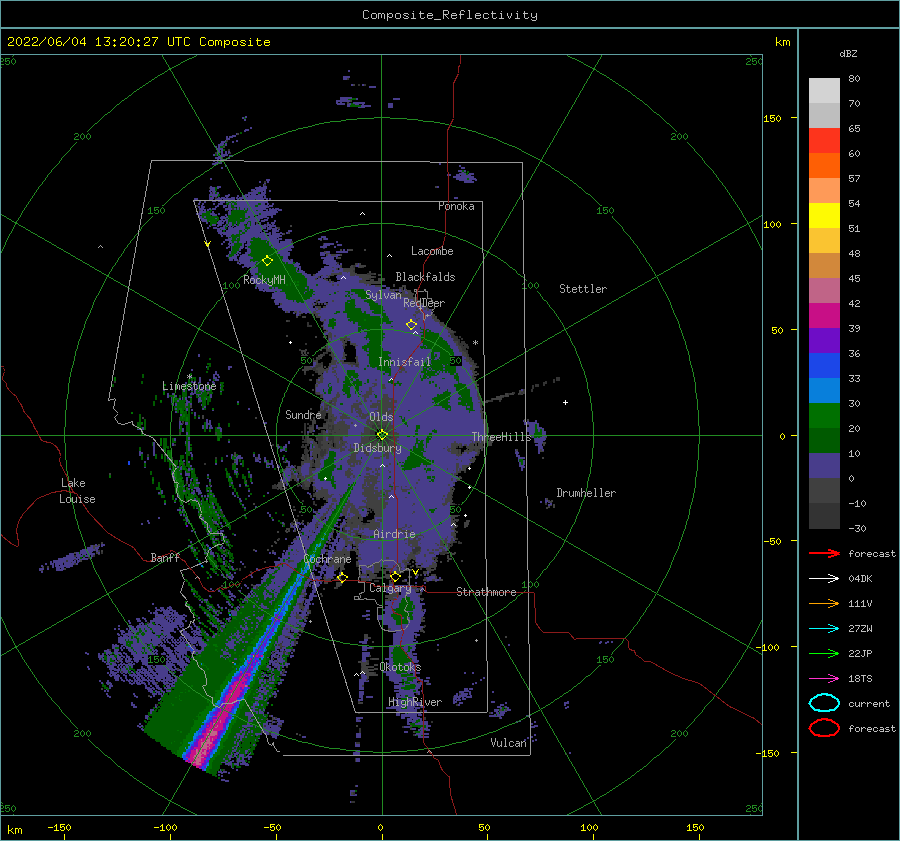
Task: Select the orange swatch between 60 and 57 dBZ
Action: point(824,166)
